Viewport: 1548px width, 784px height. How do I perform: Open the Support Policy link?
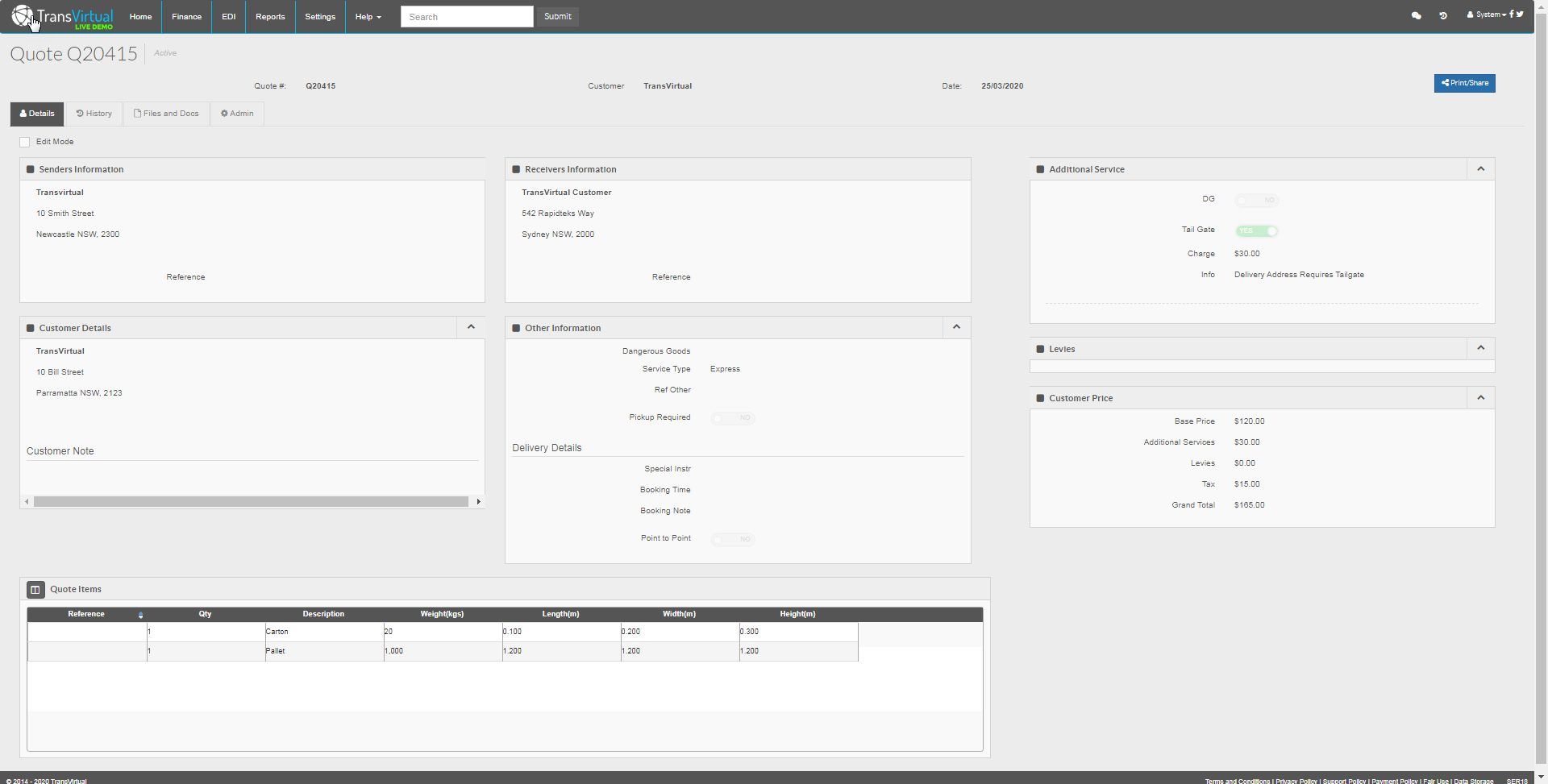click(x=1345, y=781)
